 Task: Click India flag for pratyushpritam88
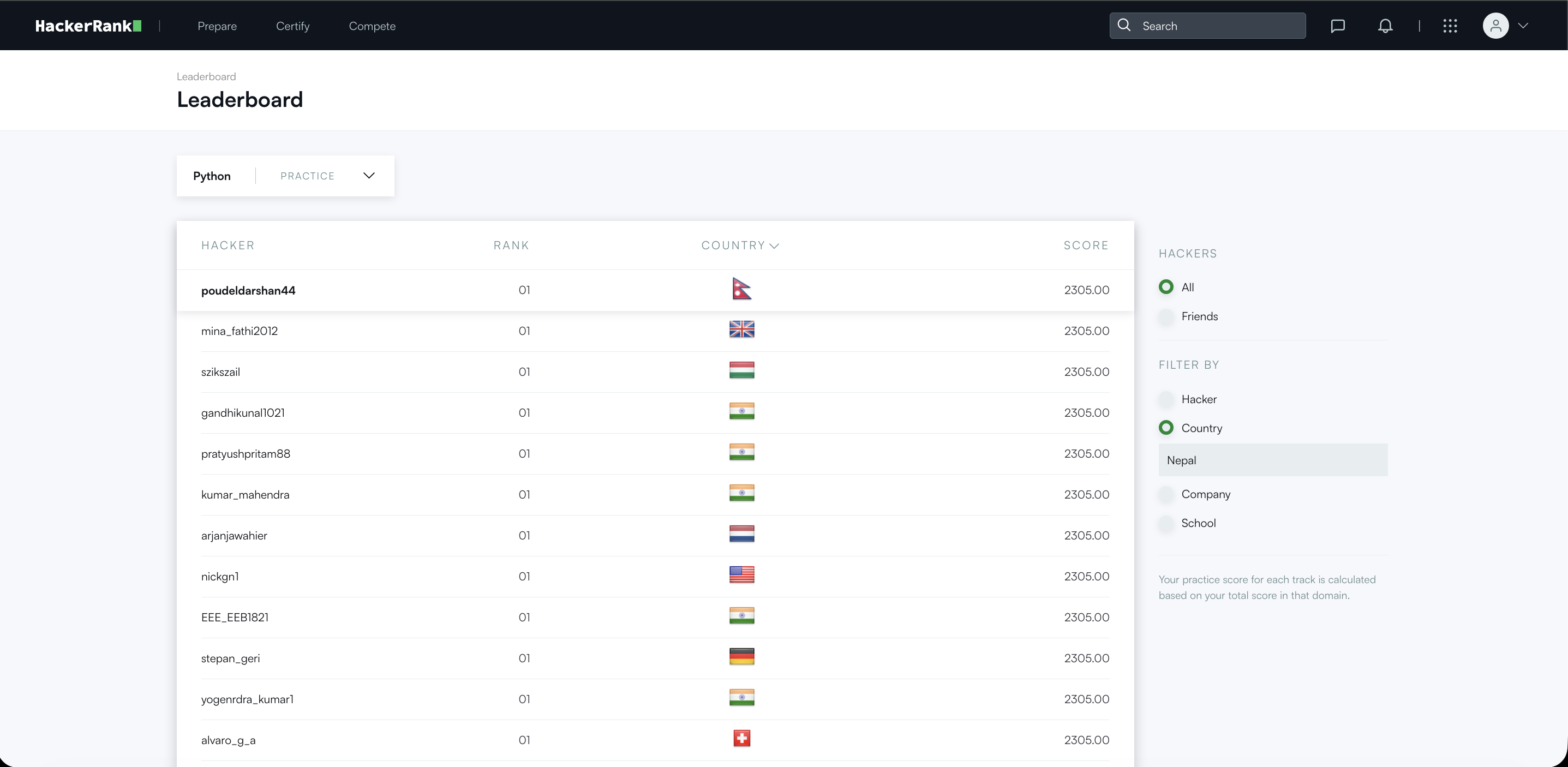741,452
